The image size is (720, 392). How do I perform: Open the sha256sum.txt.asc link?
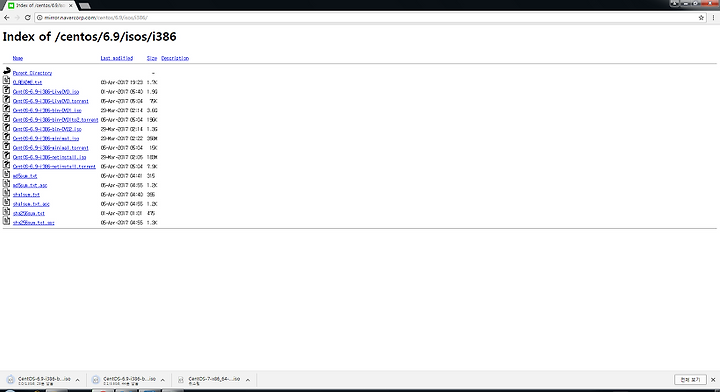[34, 223]
